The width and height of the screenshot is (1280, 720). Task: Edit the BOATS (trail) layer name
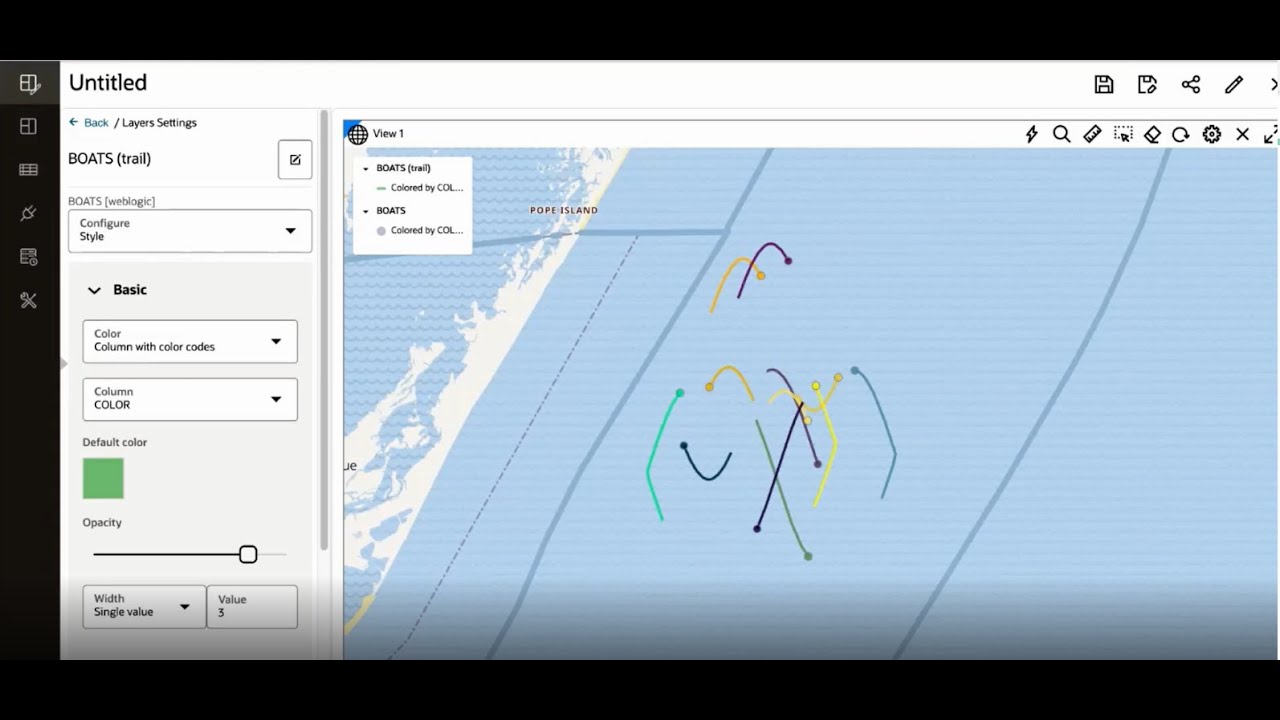(295, 160)
